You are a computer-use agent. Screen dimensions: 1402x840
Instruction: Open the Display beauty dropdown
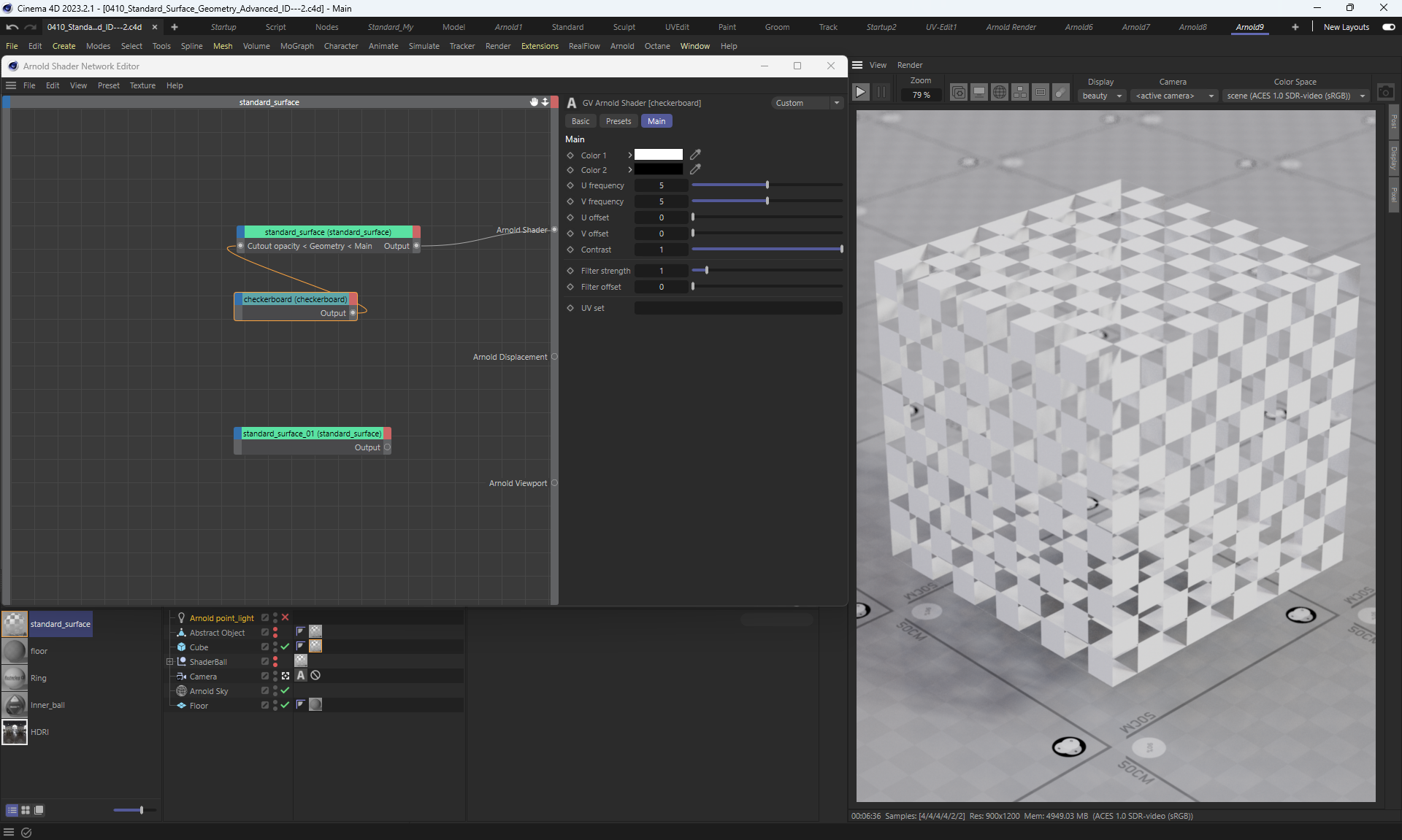[1101, 96]
